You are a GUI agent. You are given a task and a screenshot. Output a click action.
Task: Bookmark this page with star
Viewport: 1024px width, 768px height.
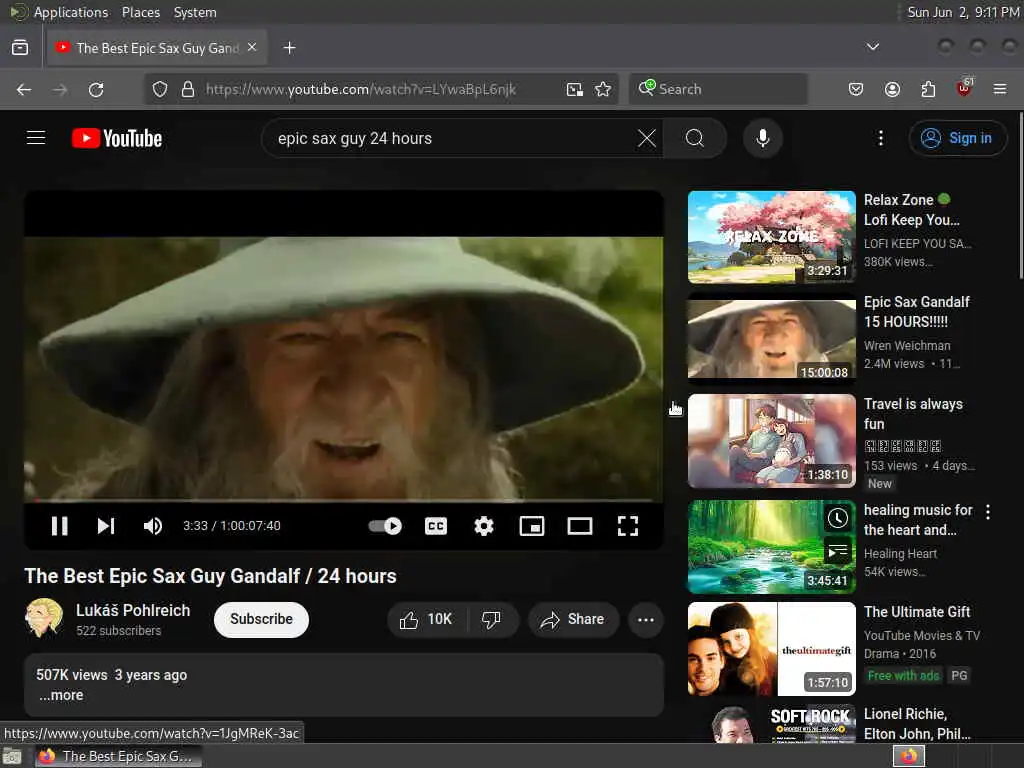[603, 89]
